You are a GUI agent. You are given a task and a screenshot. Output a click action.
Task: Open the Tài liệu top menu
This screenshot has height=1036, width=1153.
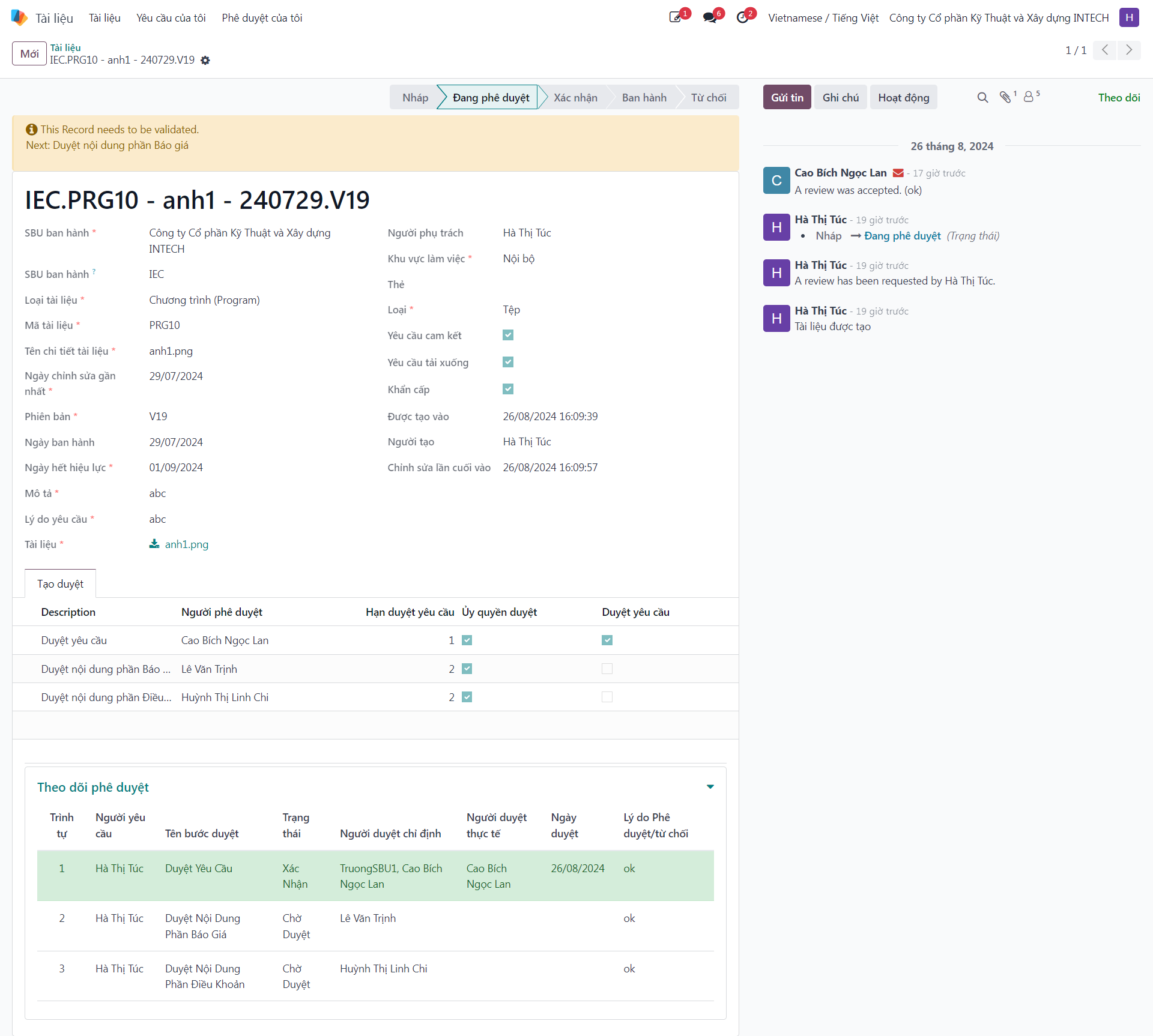click(104, 18)
